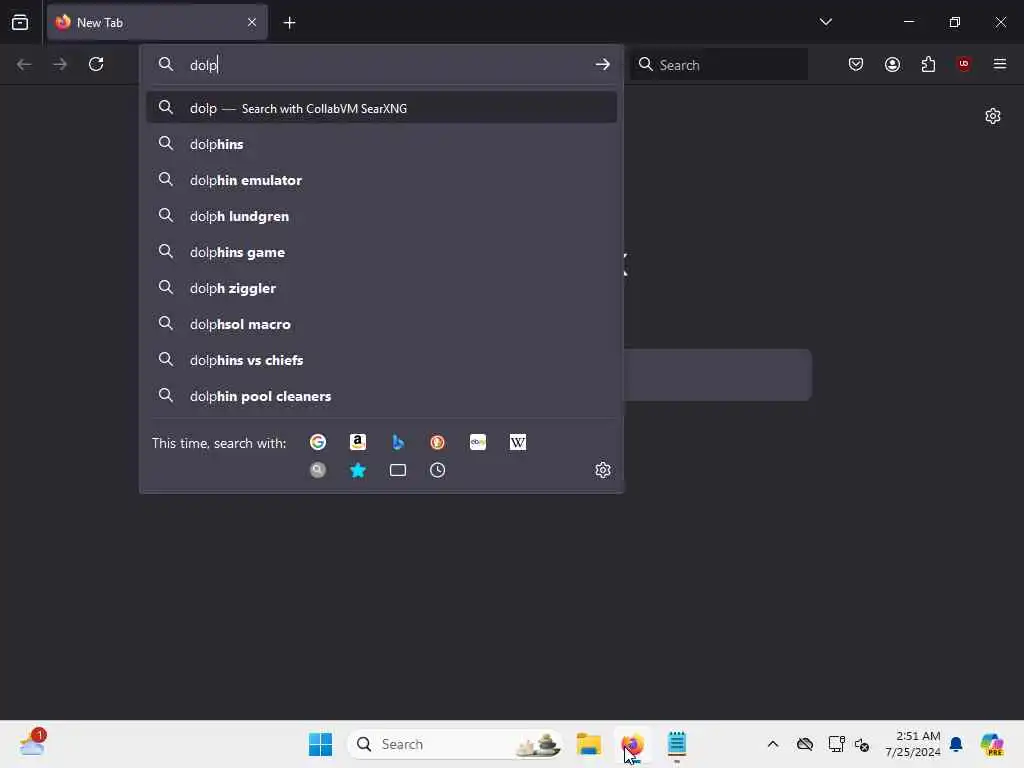This screenshot has width=1024, height=768.
Task: Choose the "dolphin pool cleaners" suggestion
Action: pos(381,396)
